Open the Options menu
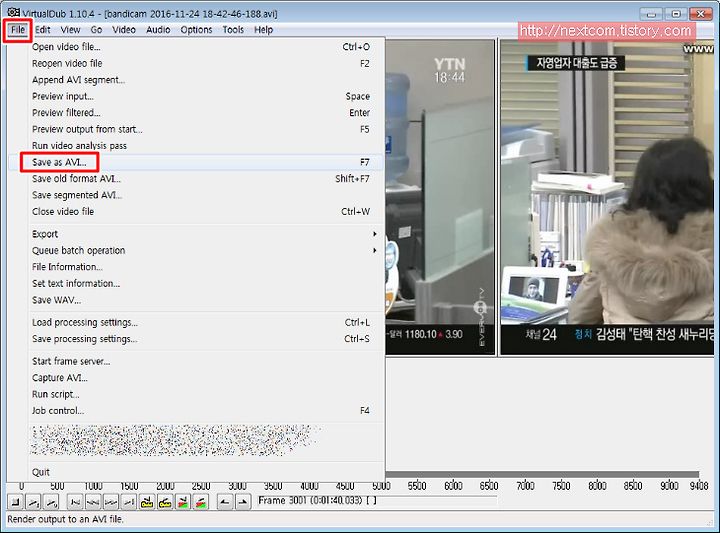The image size is (720, 533). (x=196, y=30)
